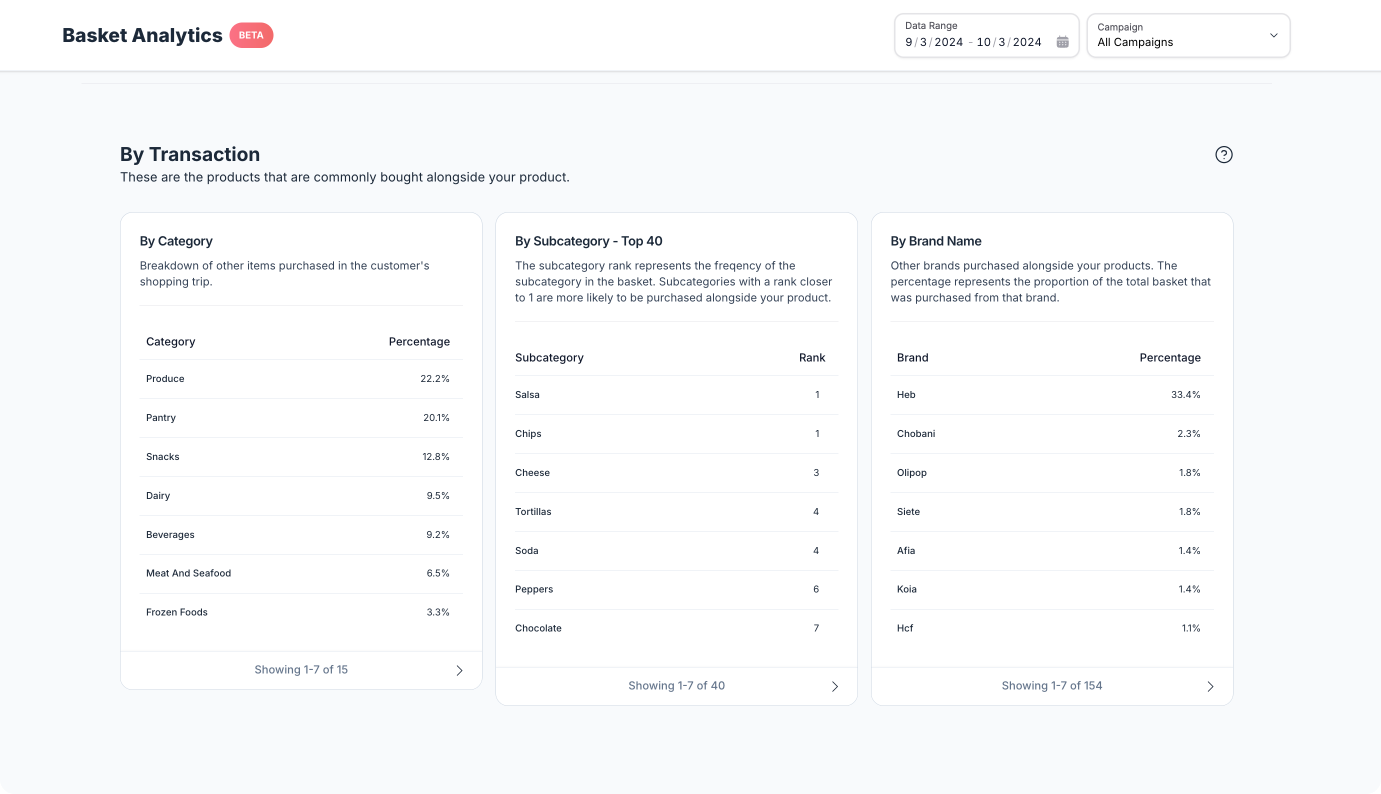Select the Chobani brand row
Screen dimensions: 1381x794
coord(1052,434)
